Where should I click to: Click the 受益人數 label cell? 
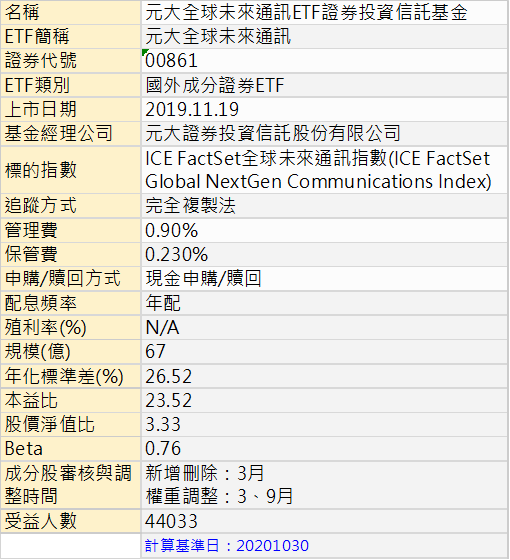(x=71, y=521)
